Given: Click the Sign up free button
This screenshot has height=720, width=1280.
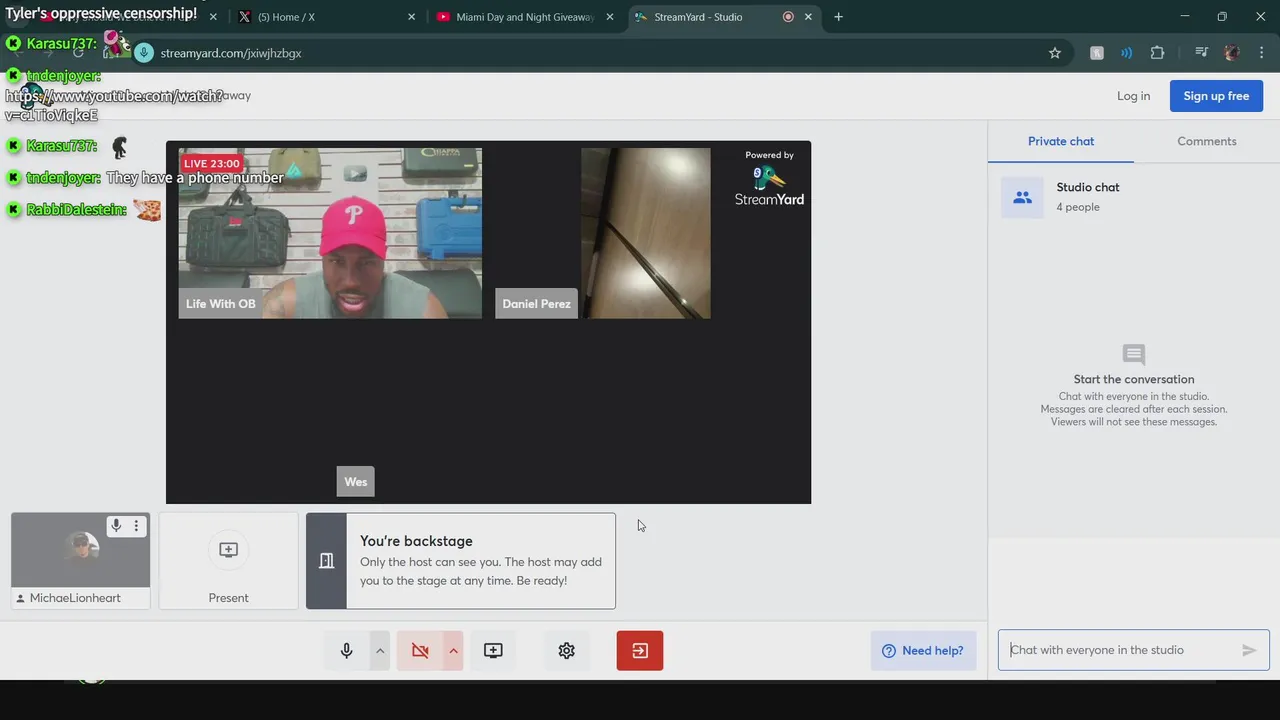Looking at the screenshot, I should coord(1216,96).
